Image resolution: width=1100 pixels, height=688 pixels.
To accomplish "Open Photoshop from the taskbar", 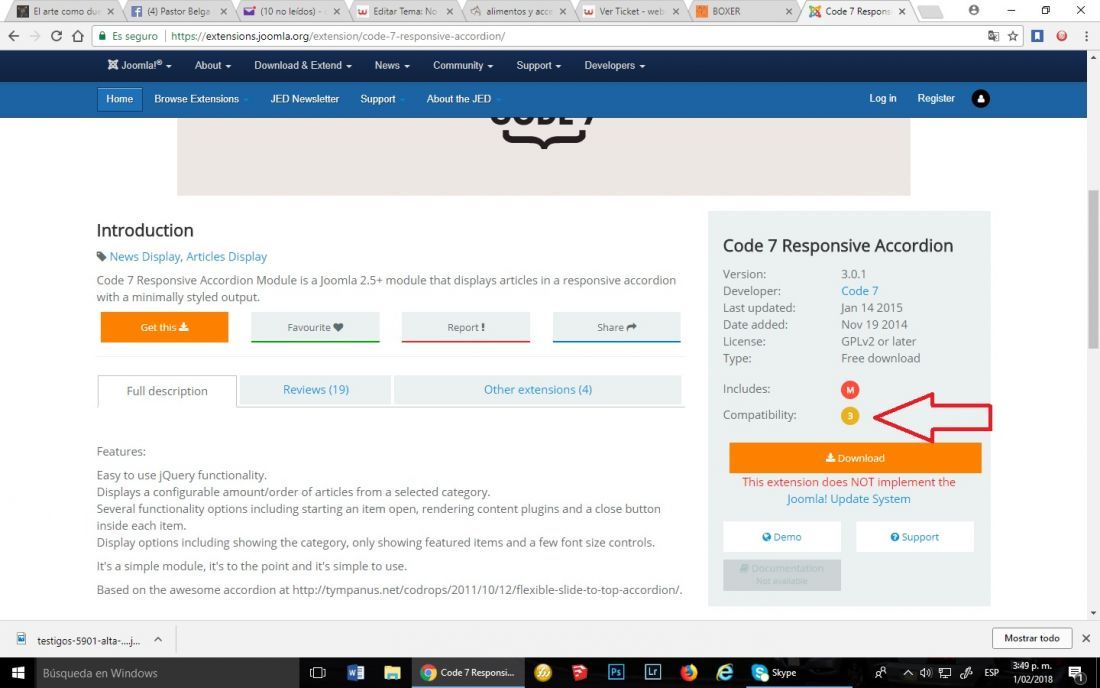I will [x=616, y=673].
